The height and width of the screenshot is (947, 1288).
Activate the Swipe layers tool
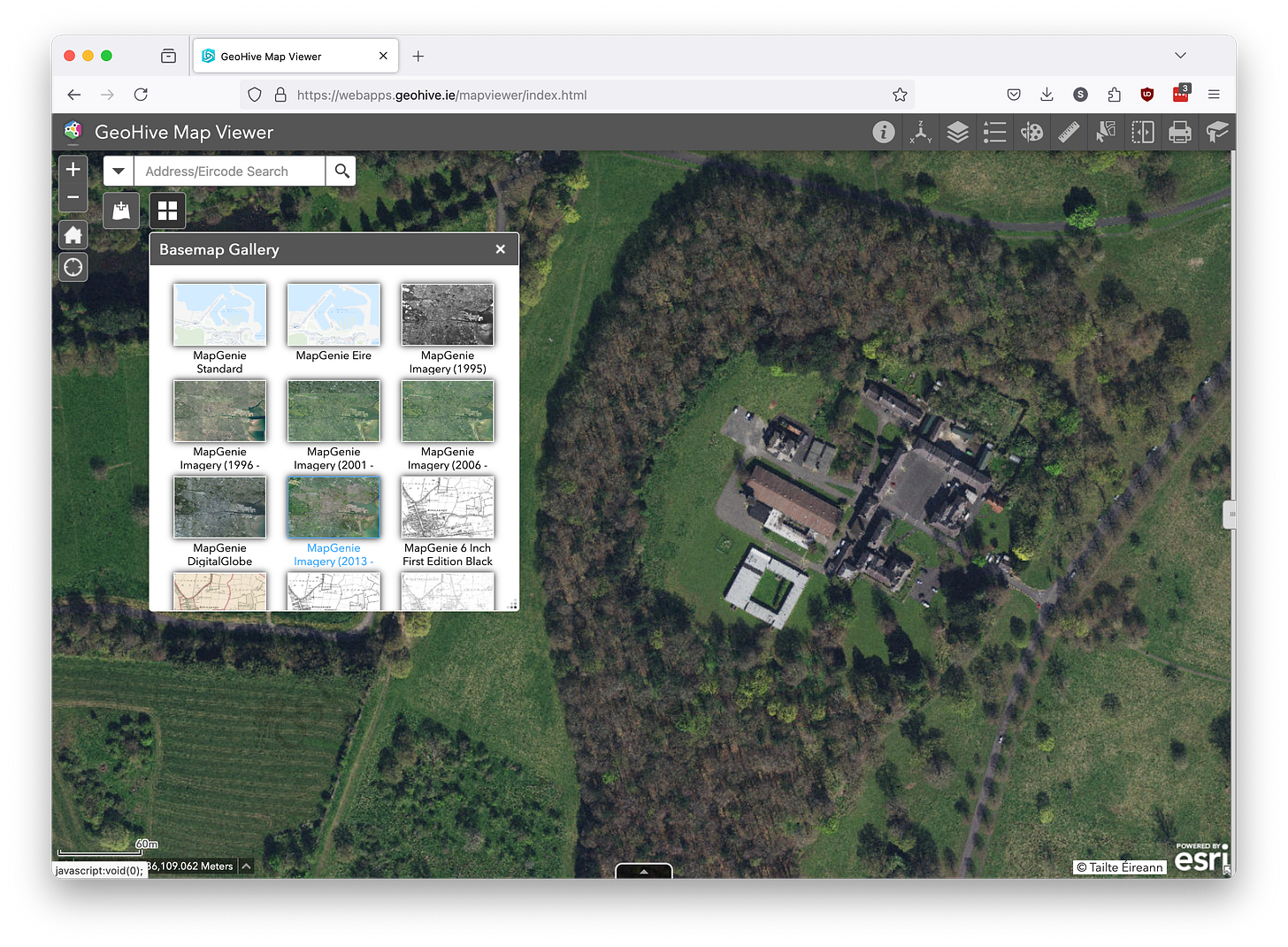[x=1143, y=132]
